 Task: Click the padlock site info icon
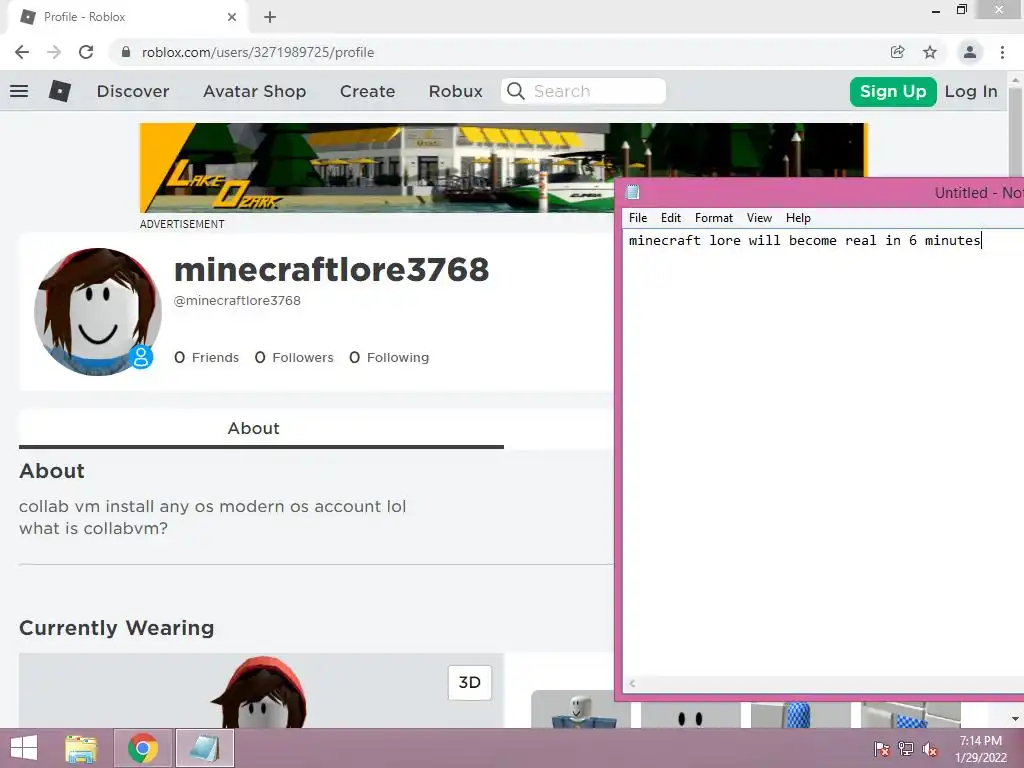tap(126, 52)
